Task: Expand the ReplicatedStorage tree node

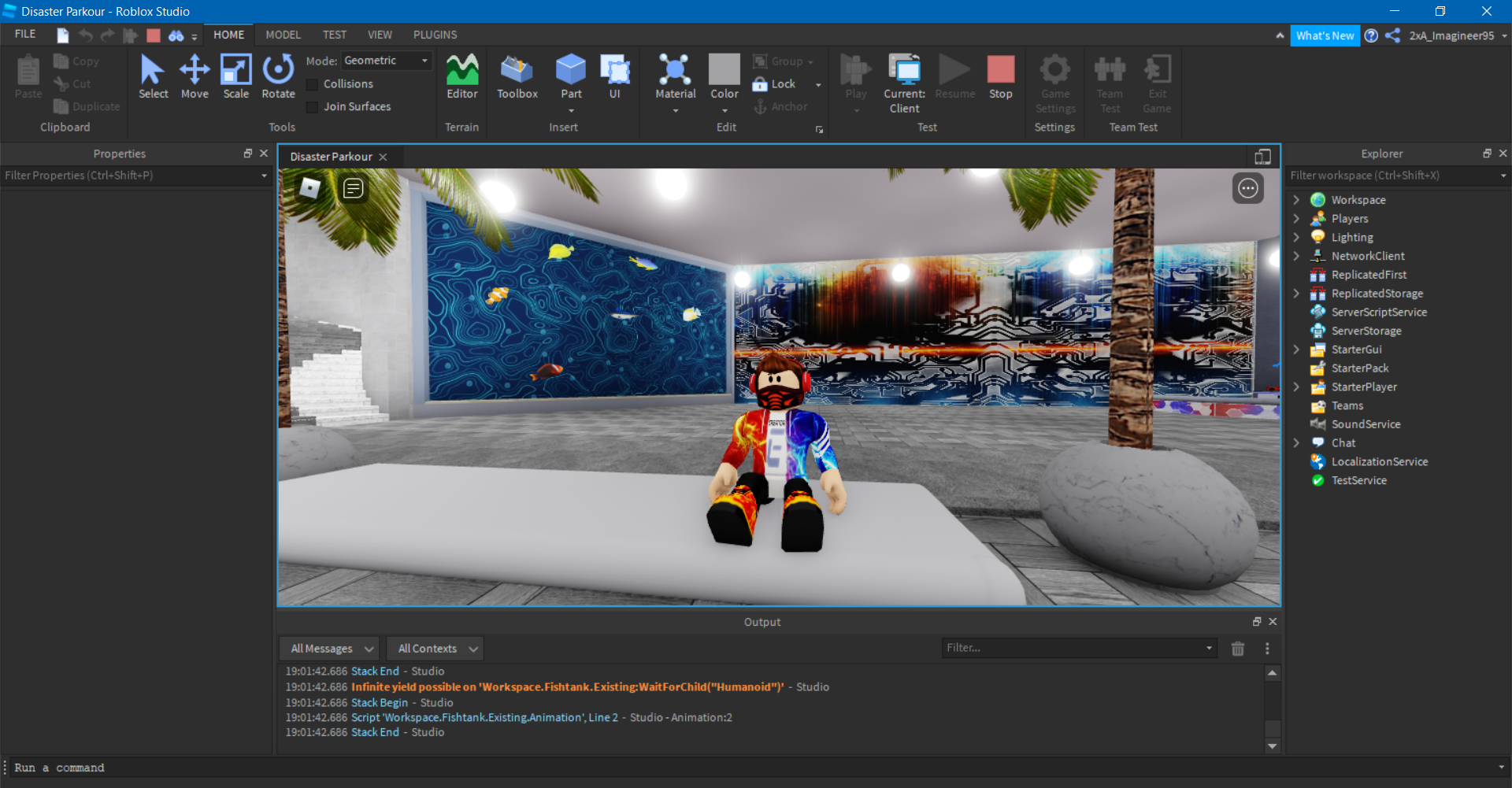Action: (1296, 294)
